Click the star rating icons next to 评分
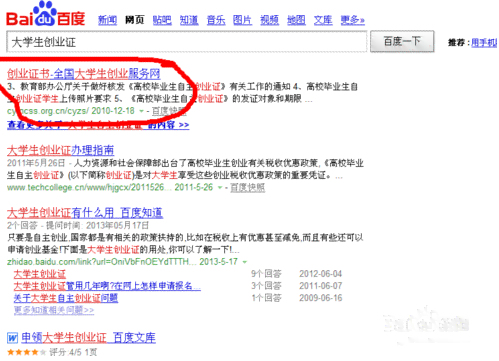Screen dimensions: 499x361 tap(26, 352)
